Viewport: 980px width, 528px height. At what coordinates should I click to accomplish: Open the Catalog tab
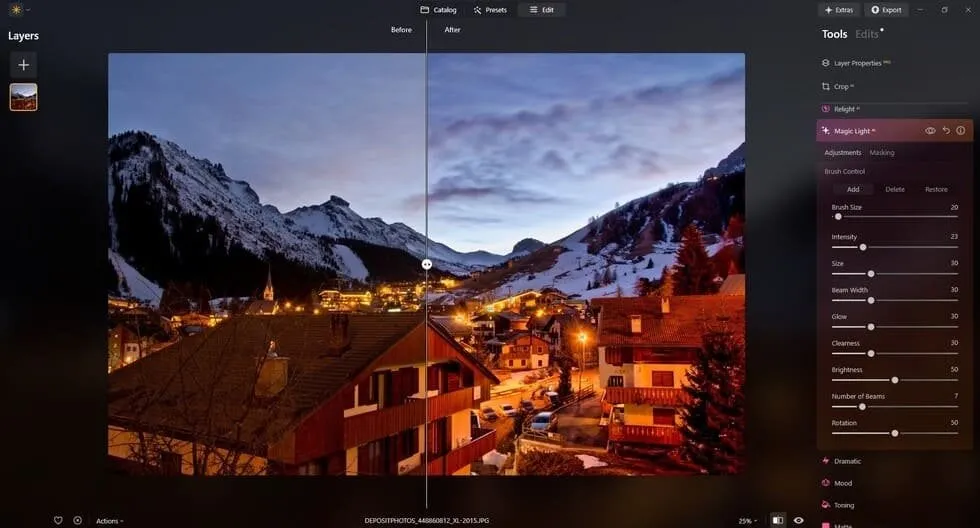[438, 10]
